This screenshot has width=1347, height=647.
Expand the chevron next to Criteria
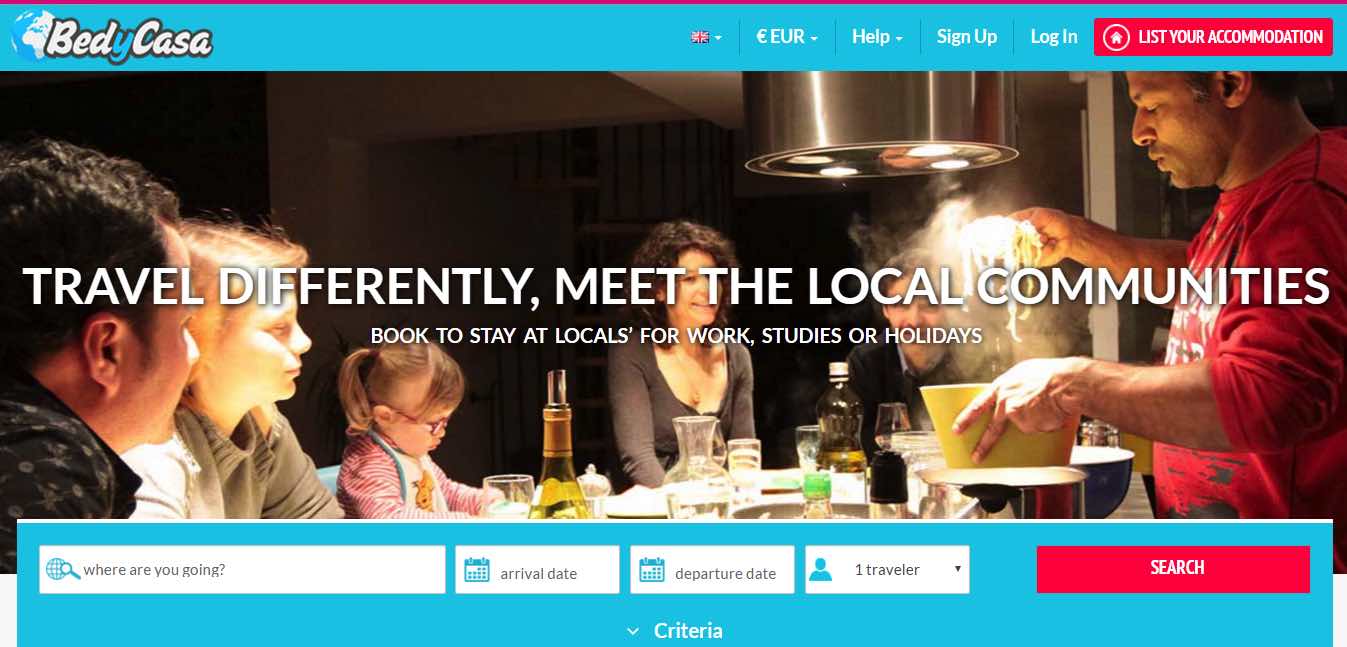[x=633, y=631]
